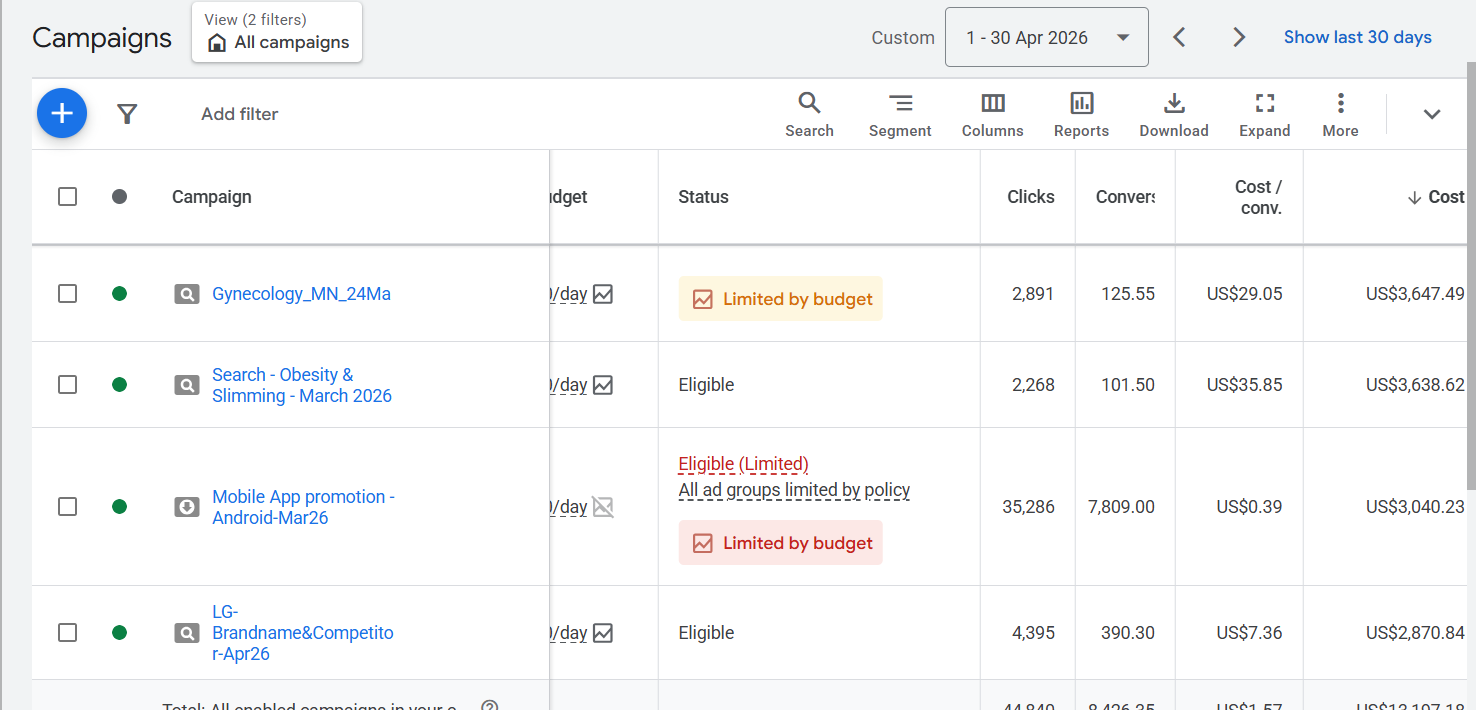Toggle the select-all header checkbox
The height and width of the screenshot is (710, 1476).
[67, 197]
